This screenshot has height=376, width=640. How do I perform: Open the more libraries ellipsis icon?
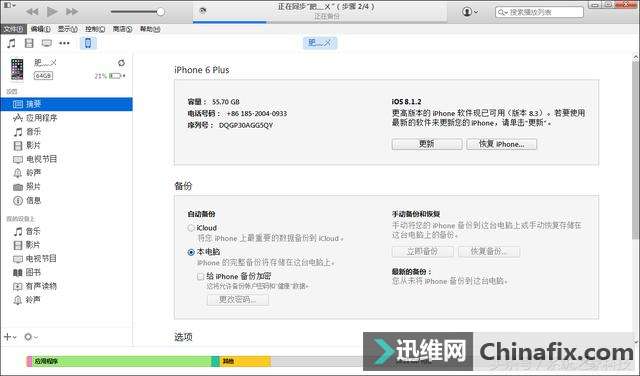[64, 43]
